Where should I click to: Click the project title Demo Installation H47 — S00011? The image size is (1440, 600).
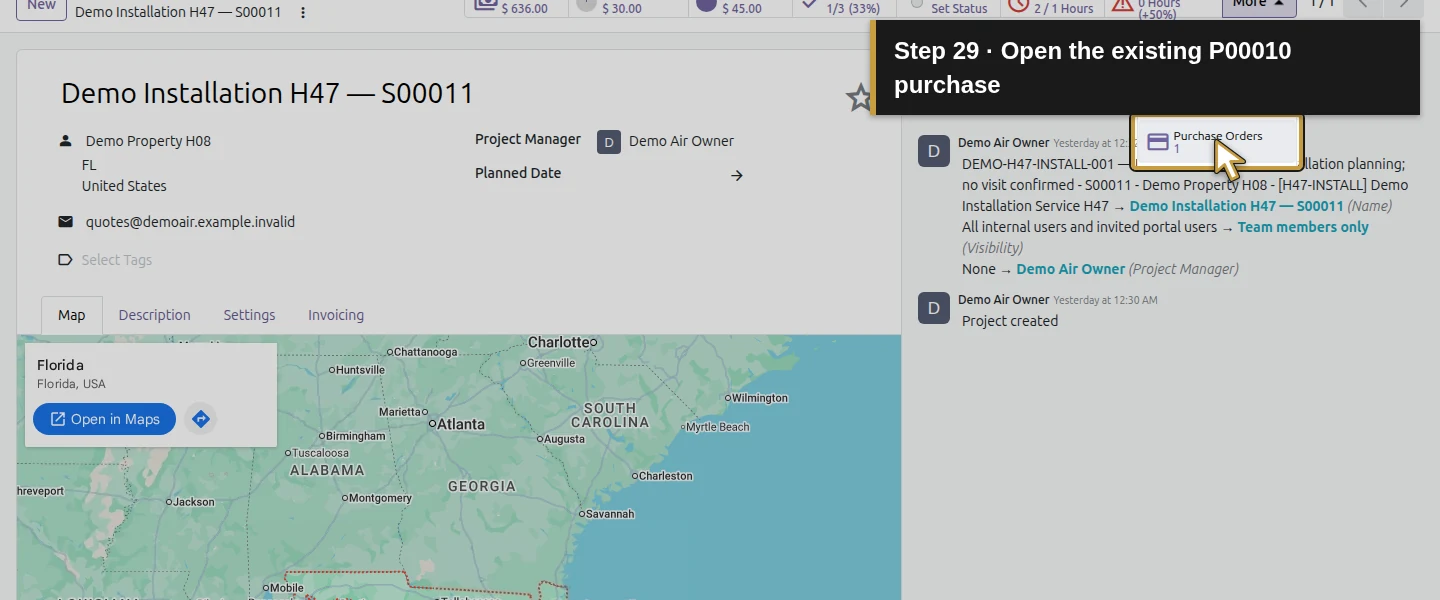[x=267, y=93]
